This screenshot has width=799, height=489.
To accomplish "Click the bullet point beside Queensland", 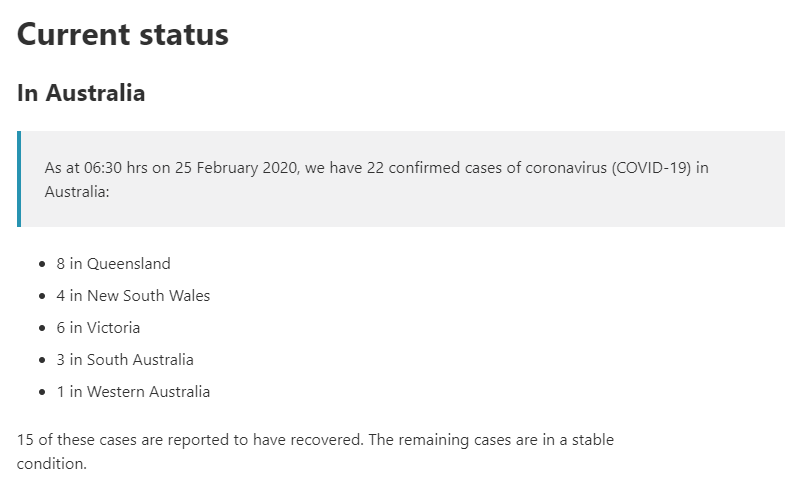I will [42, 264].
